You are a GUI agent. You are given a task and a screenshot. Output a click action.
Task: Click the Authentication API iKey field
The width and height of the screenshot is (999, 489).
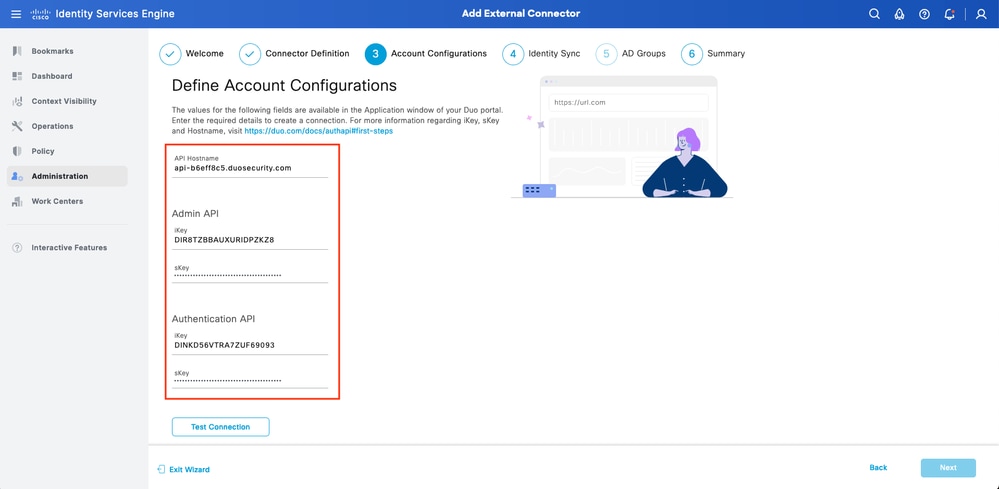pyautogui.click(x=250, y=343)
